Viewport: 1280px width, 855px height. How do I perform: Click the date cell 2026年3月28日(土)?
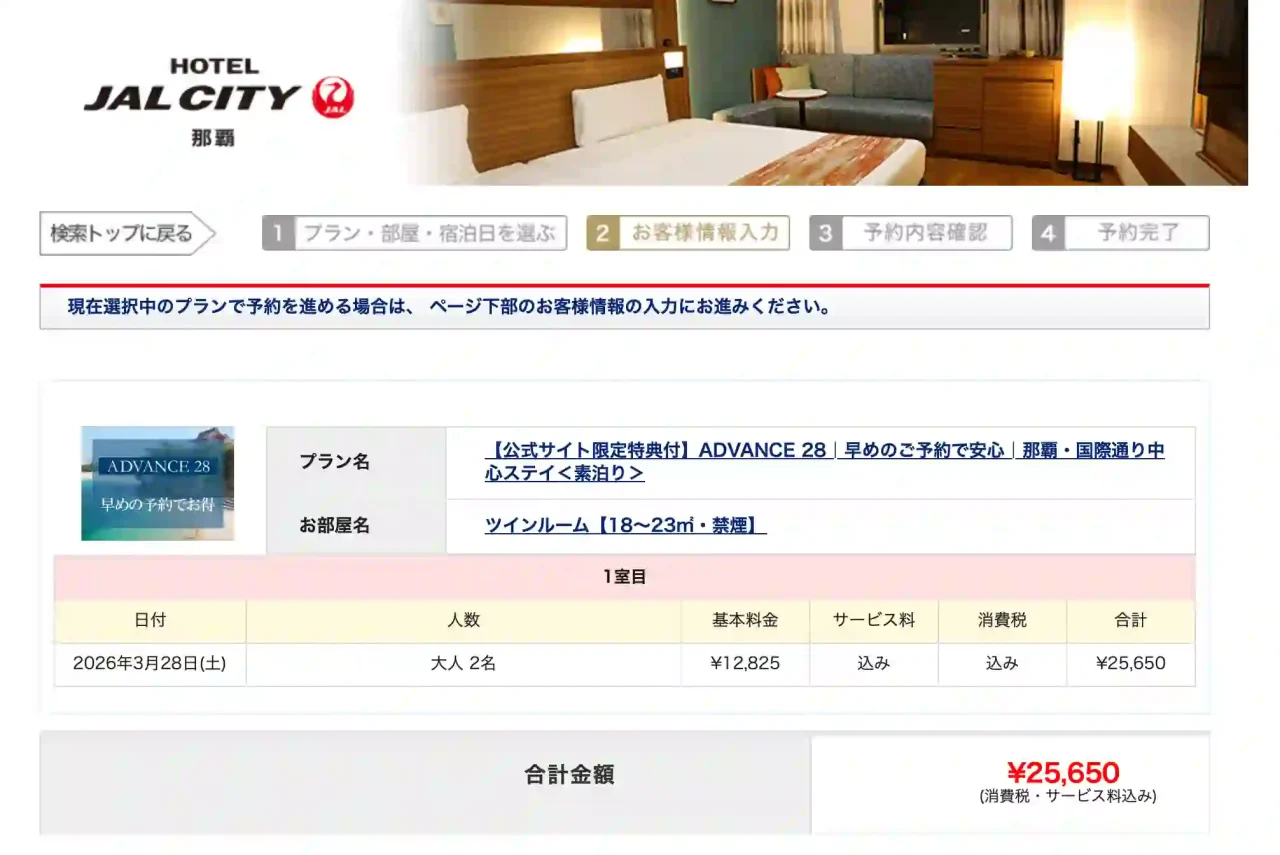pyautogui.click(x=150, y=664)
